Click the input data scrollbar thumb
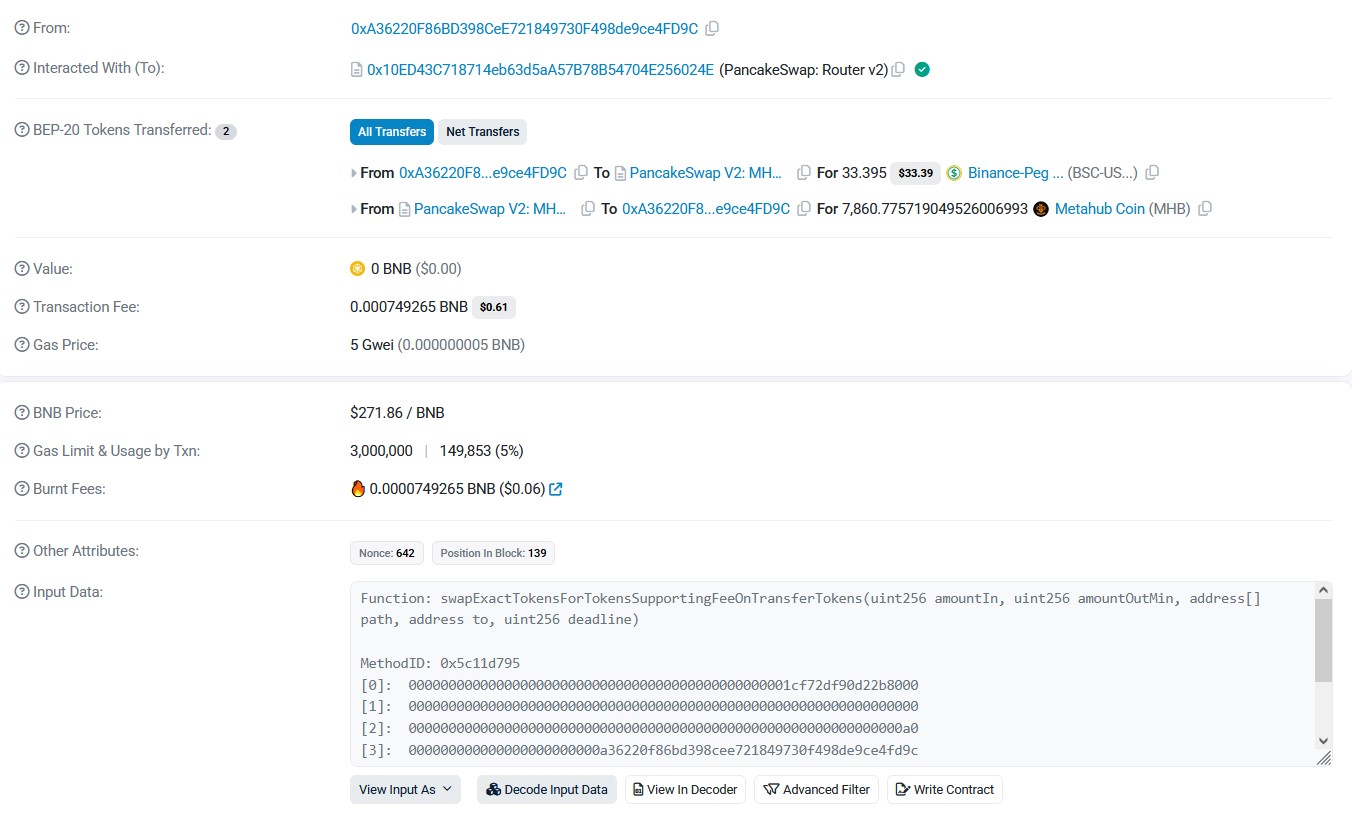Screen dimensions: 1352x815 coord(1323,640)
